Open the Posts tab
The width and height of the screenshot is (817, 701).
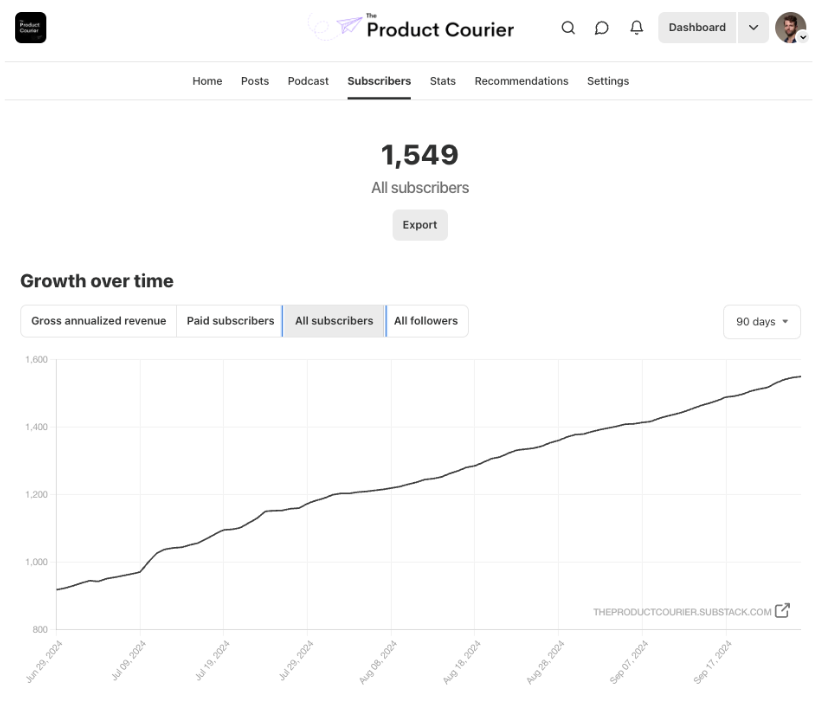point(255,81)
